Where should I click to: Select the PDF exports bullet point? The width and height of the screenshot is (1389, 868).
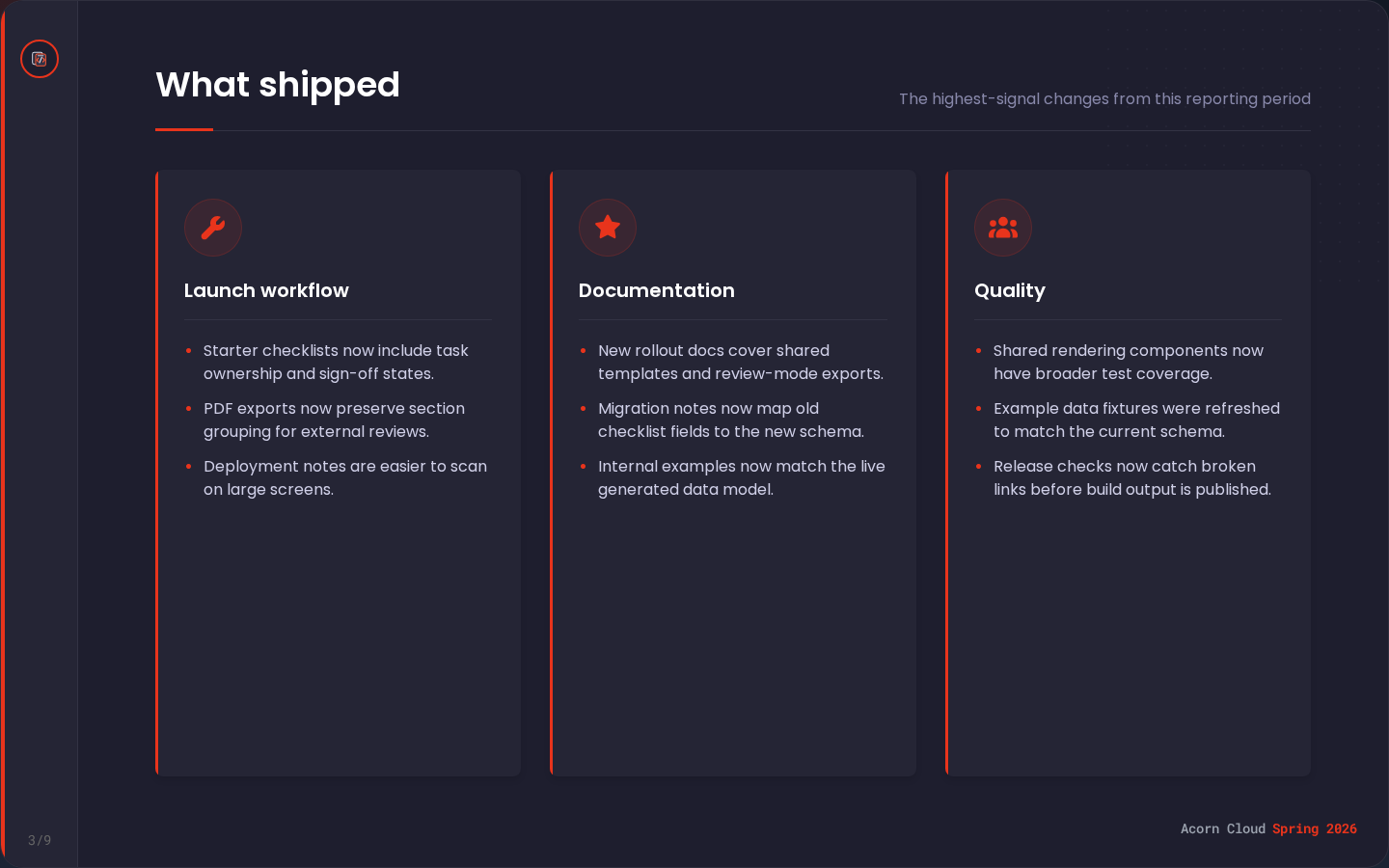click(x=334, y=420)
